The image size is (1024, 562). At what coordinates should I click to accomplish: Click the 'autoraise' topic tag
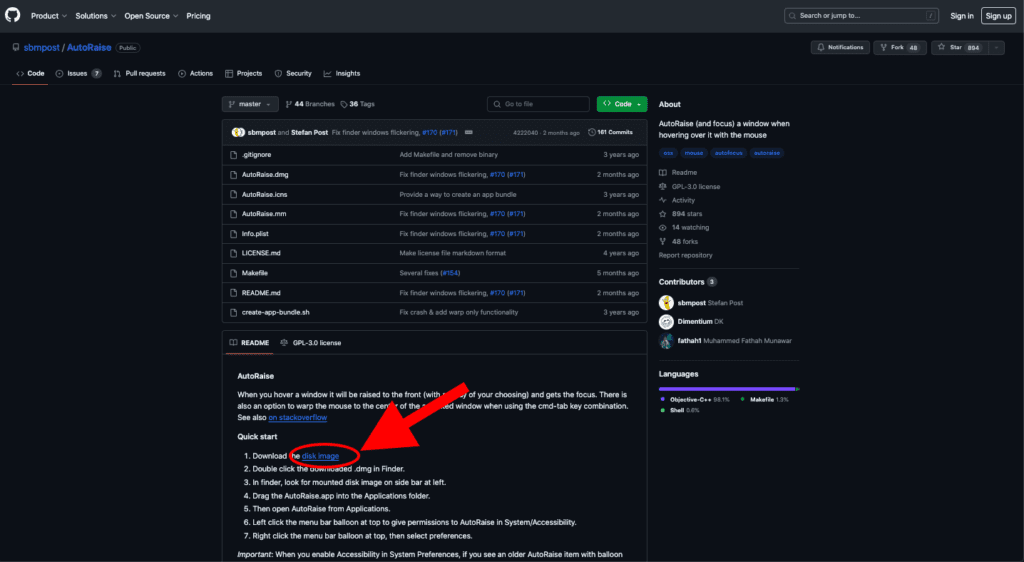[x=767, y=153]
